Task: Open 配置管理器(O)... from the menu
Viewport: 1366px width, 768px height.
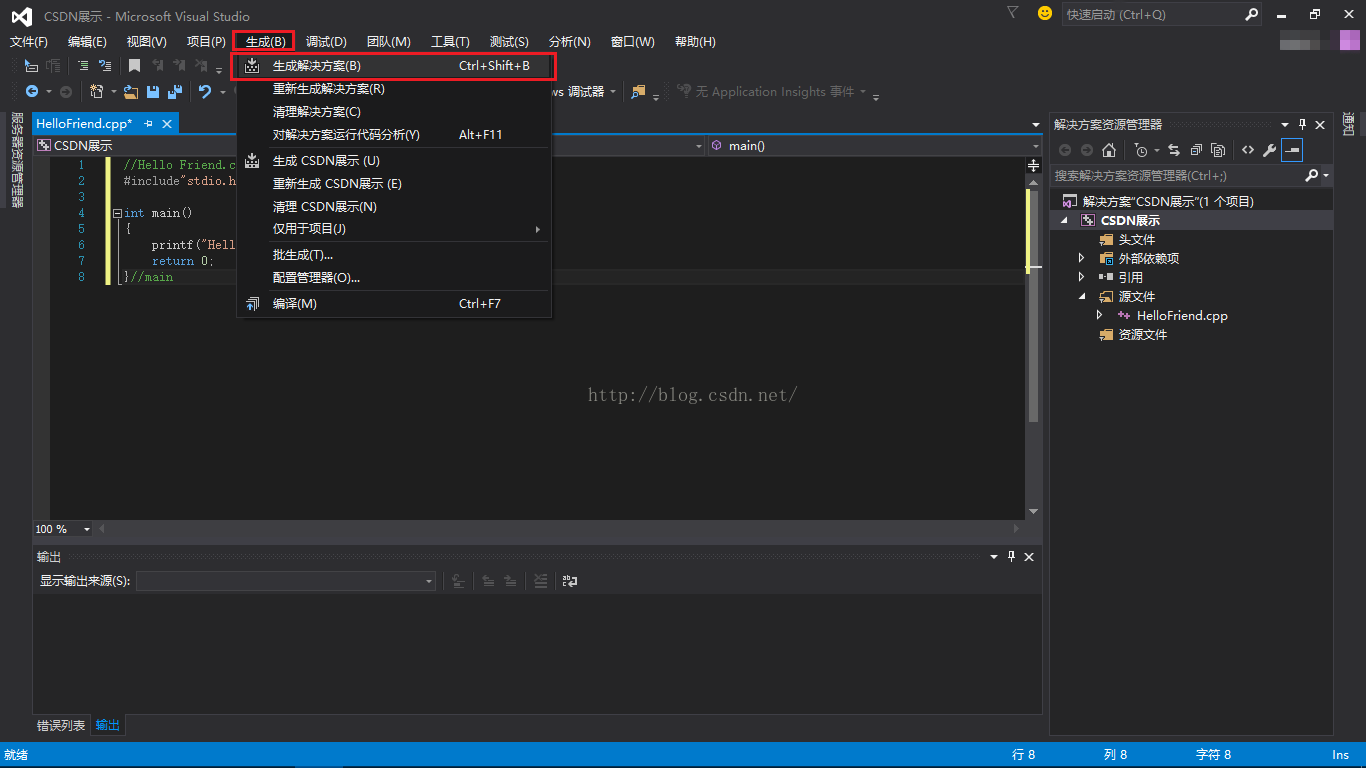Action: click(393, 278)
